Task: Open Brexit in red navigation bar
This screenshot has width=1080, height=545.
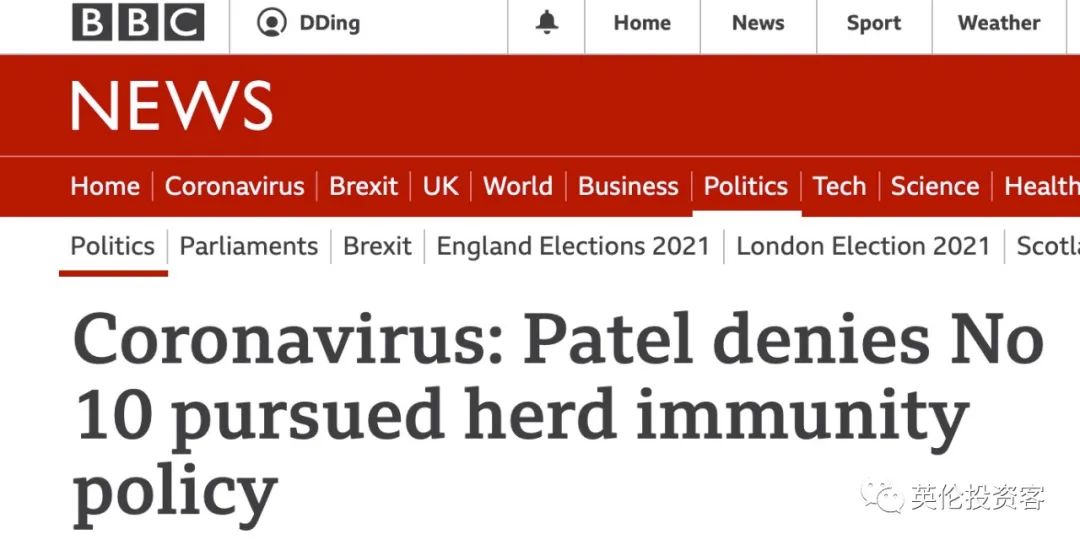Action: tap(363, 186)
